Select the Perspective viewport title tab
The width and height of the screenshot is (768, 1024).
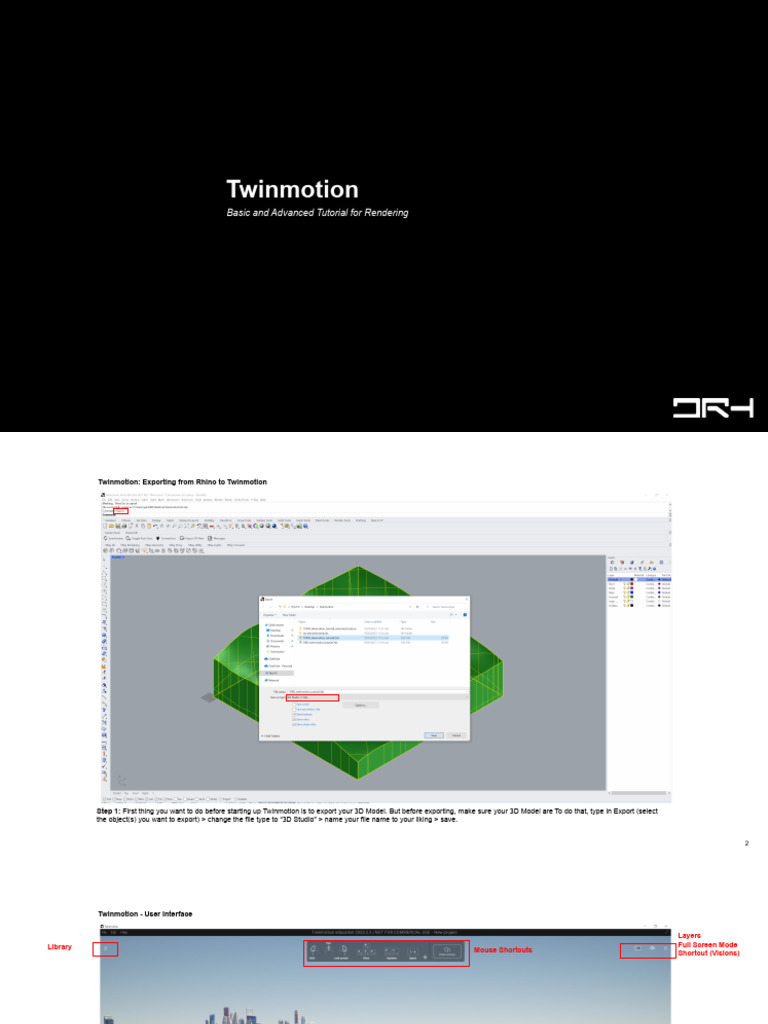click(x=118, y=557)
